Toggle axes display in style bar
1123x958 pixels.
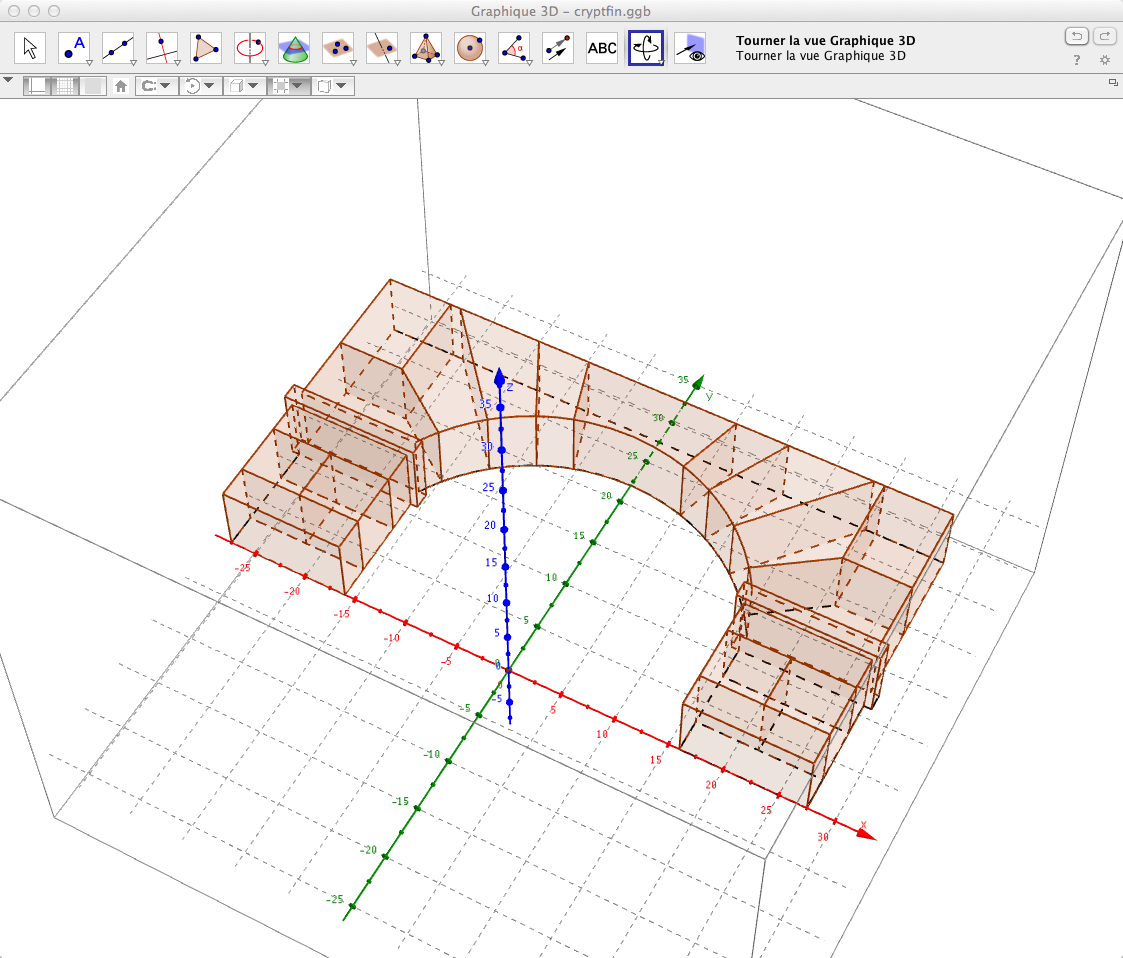tap(36, 86)
